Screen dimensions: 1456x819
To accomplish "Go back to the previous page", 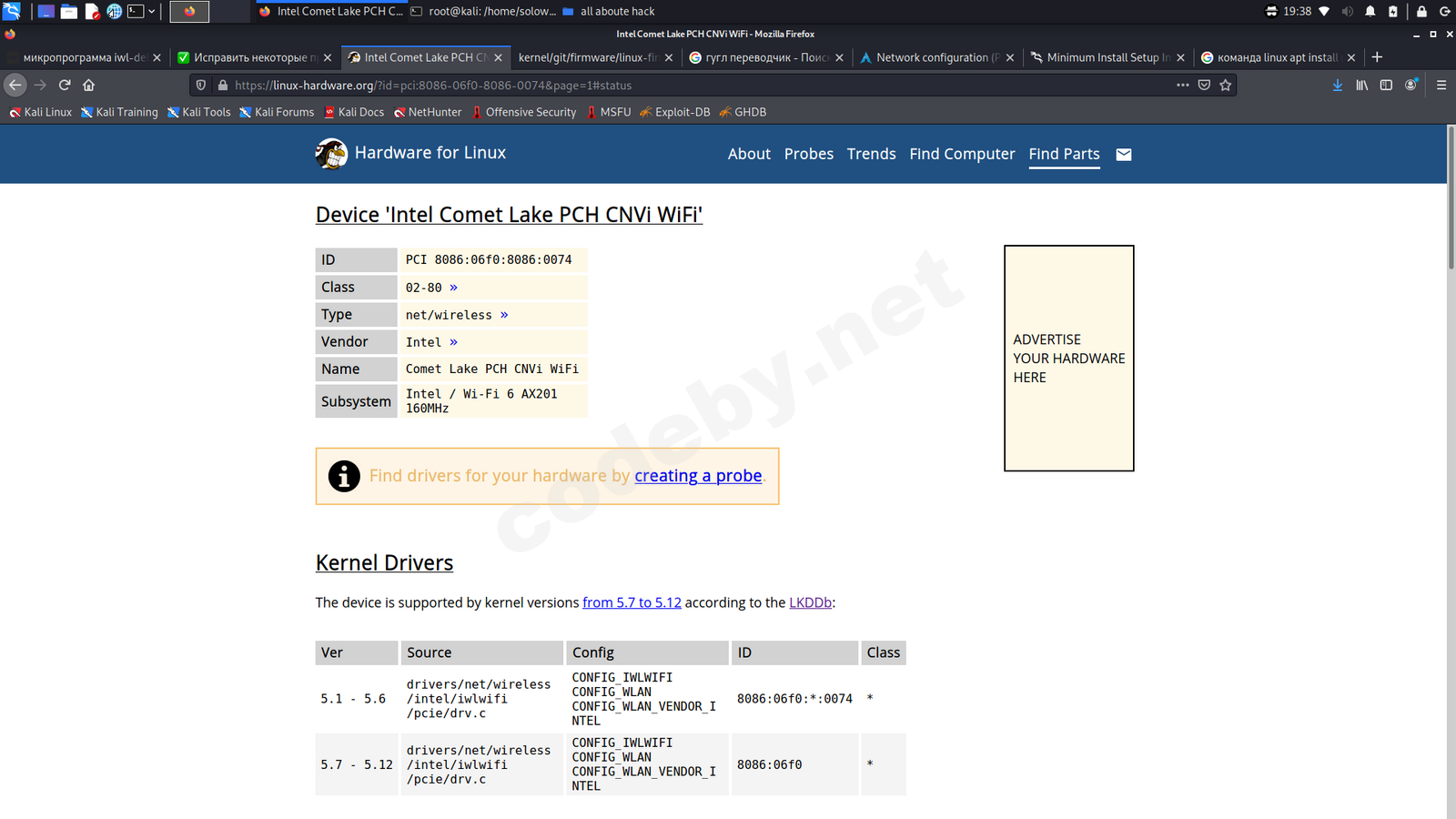I will click(x=15, y=85).
